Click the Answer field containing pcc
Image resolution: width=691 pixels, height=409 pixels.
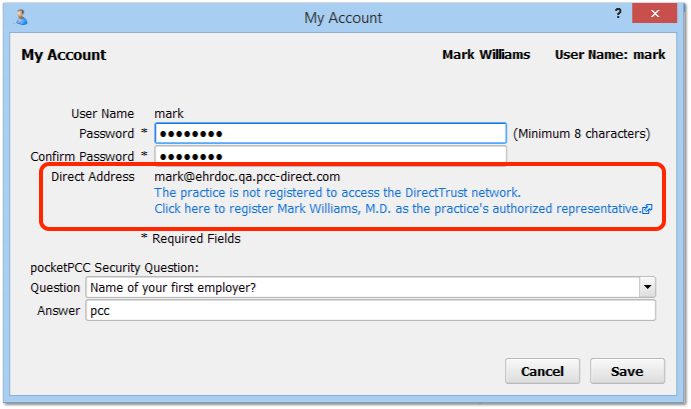370,310
